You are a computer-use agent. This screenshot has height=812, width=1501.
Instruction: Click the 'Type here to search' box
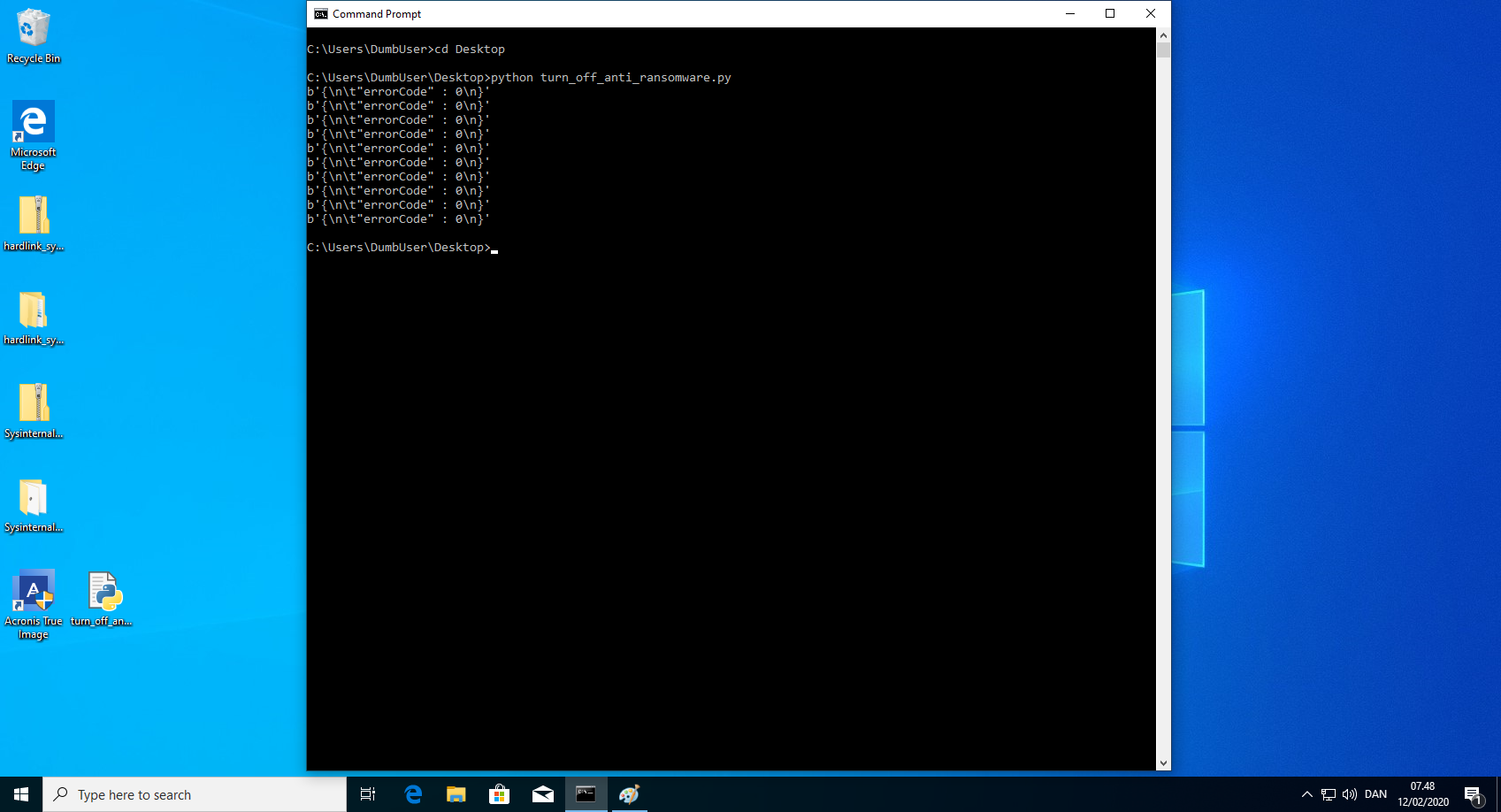195,794
